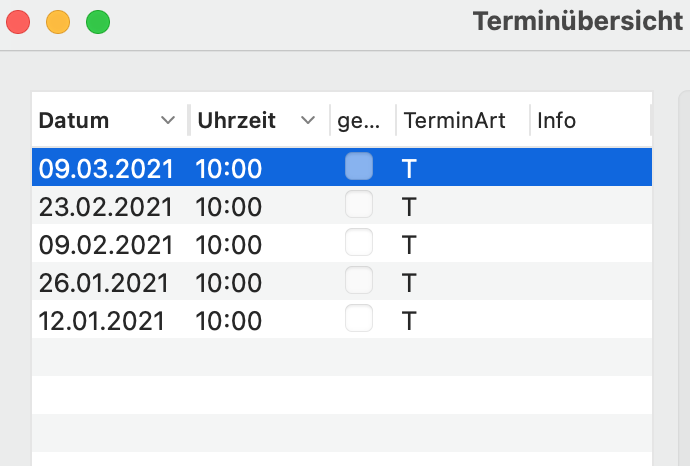This screenshot has width=690, height=466.
Task: Select the 26.01.2021 date entry
Action: tap(103, 283)
